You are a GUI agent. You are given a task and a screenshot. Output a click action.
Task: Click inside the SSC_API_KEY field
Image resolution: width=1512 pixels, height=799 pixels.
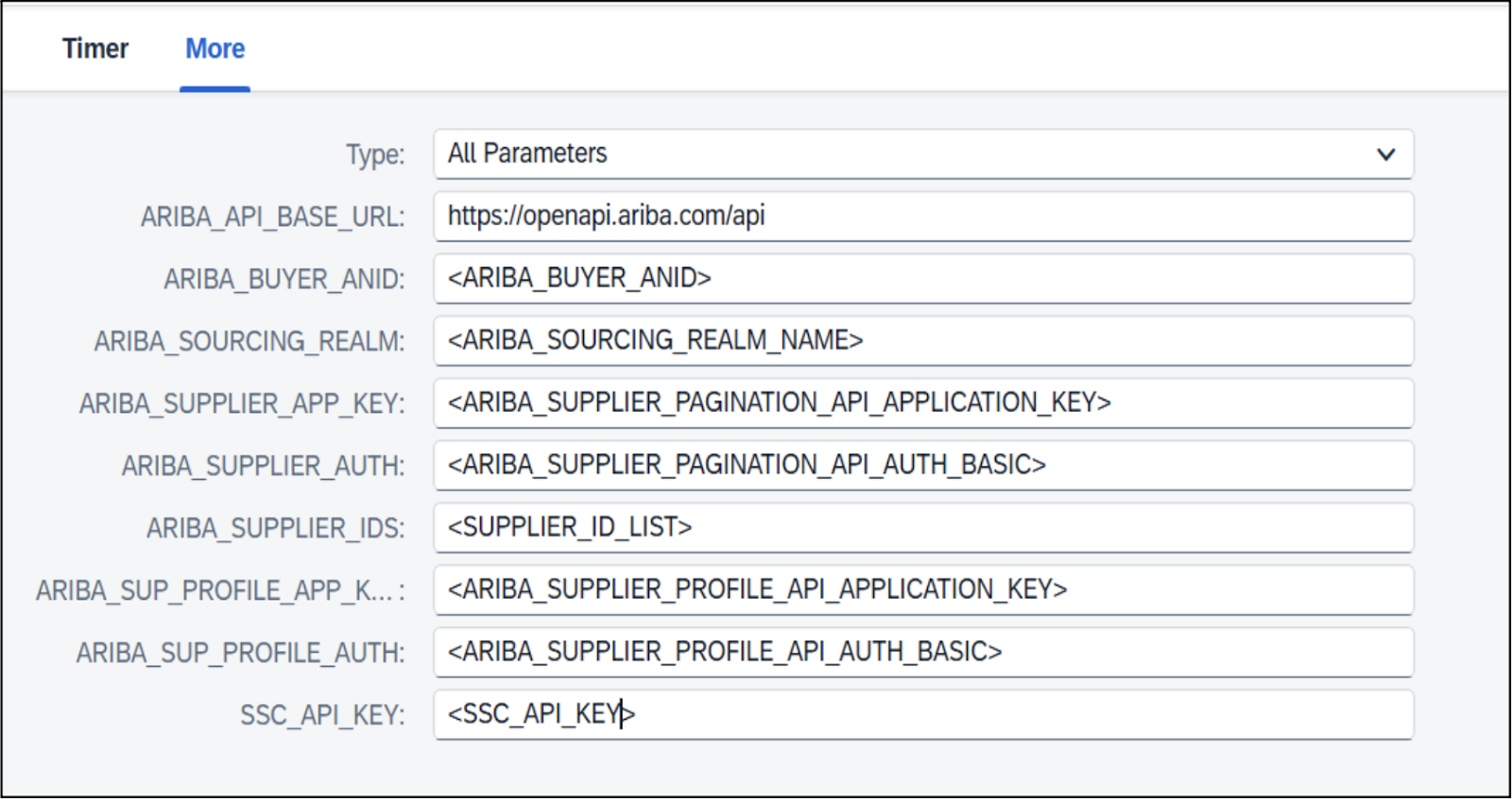pos(922,715)
